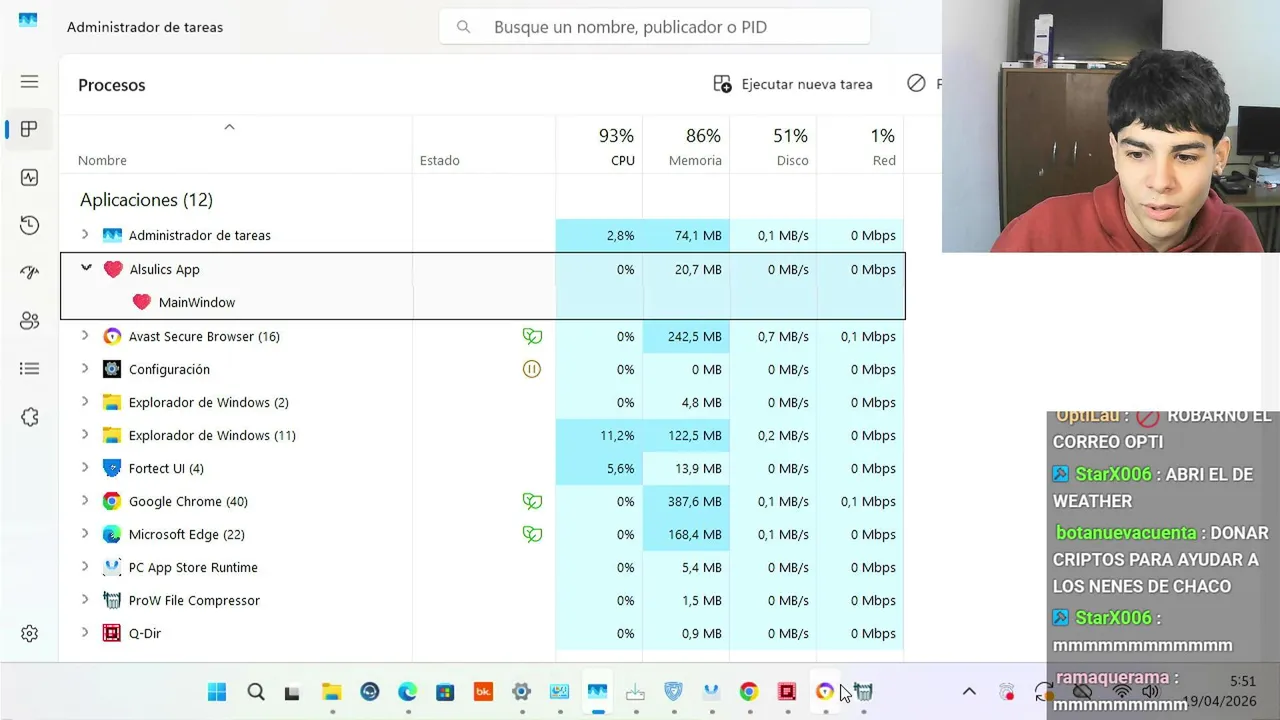Sort by Memoria 86% column header
1280x720 pixels.
click(686, 145)
